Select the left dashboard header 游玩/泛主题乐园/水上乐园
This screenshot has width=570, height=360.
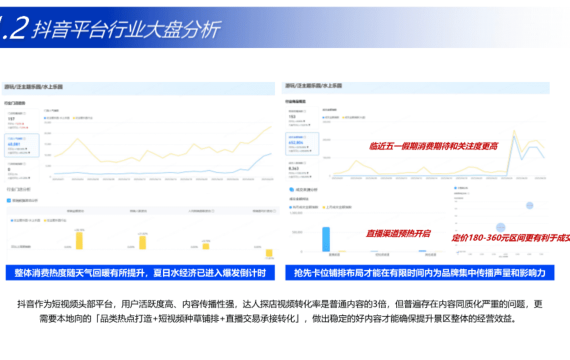click(33, 87)
